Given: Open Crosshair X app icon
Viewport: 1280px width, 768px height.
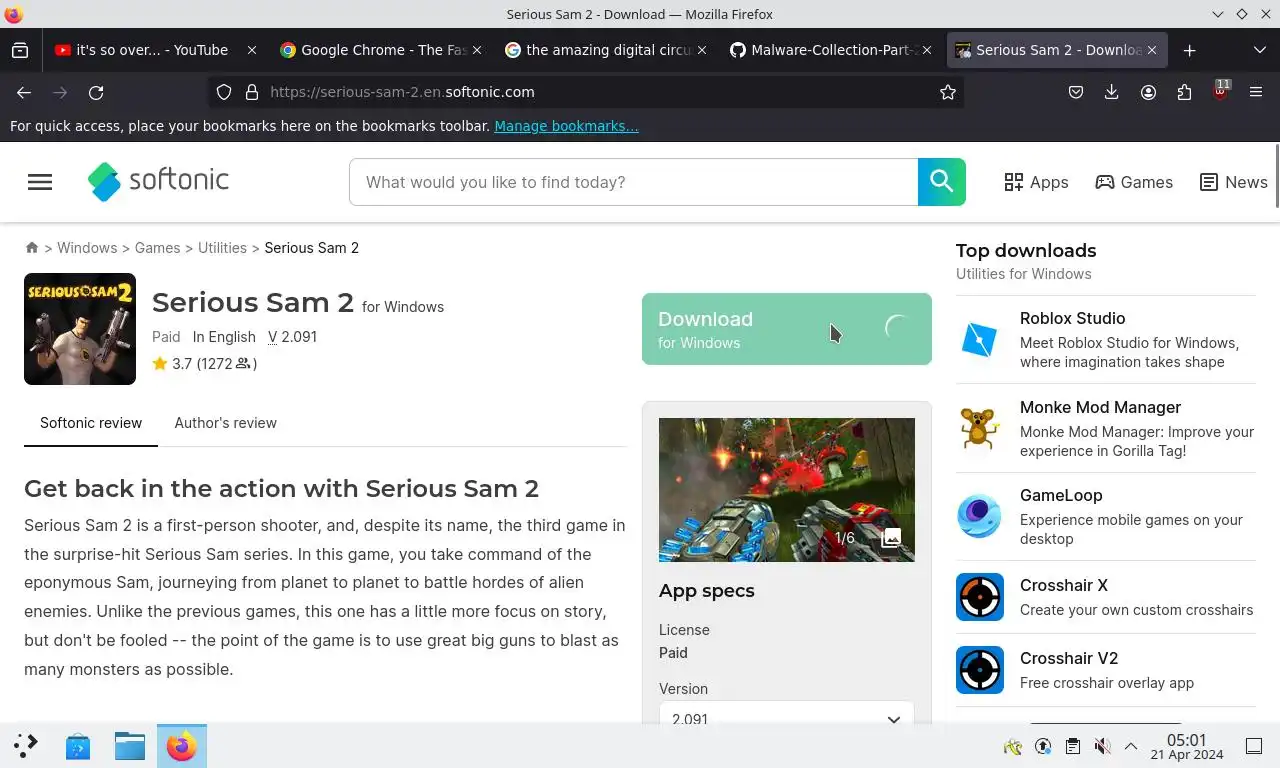Looking at the screenshot, I should point(980,597).
